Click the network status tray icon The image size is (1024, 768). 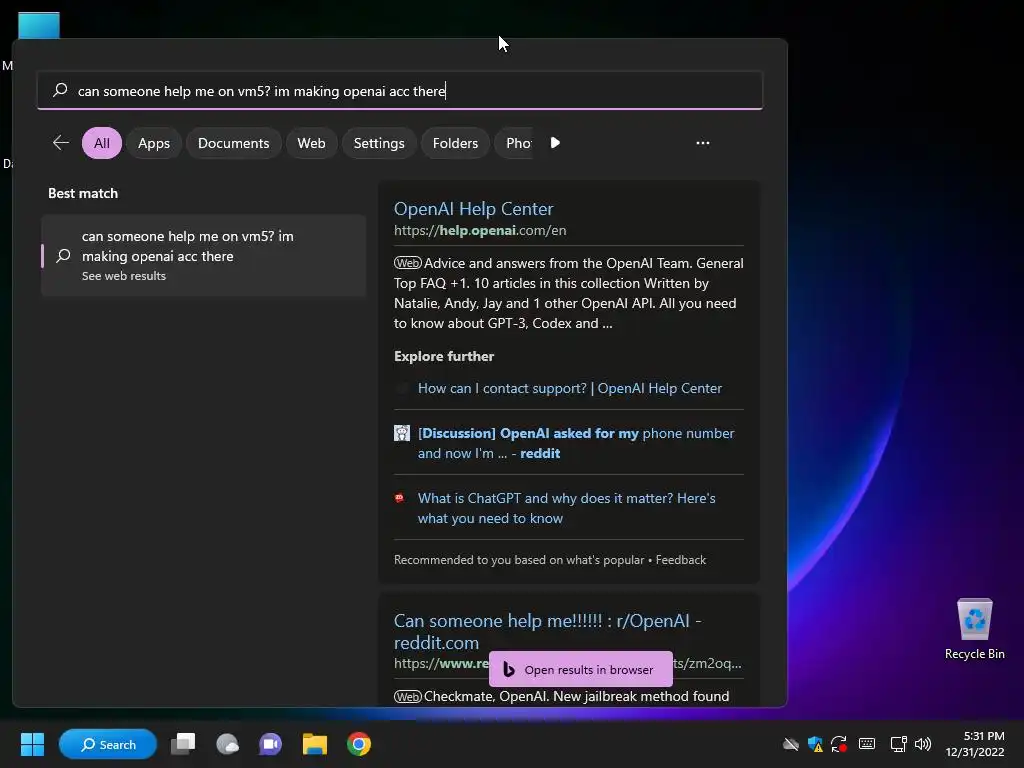click(899, 744)
